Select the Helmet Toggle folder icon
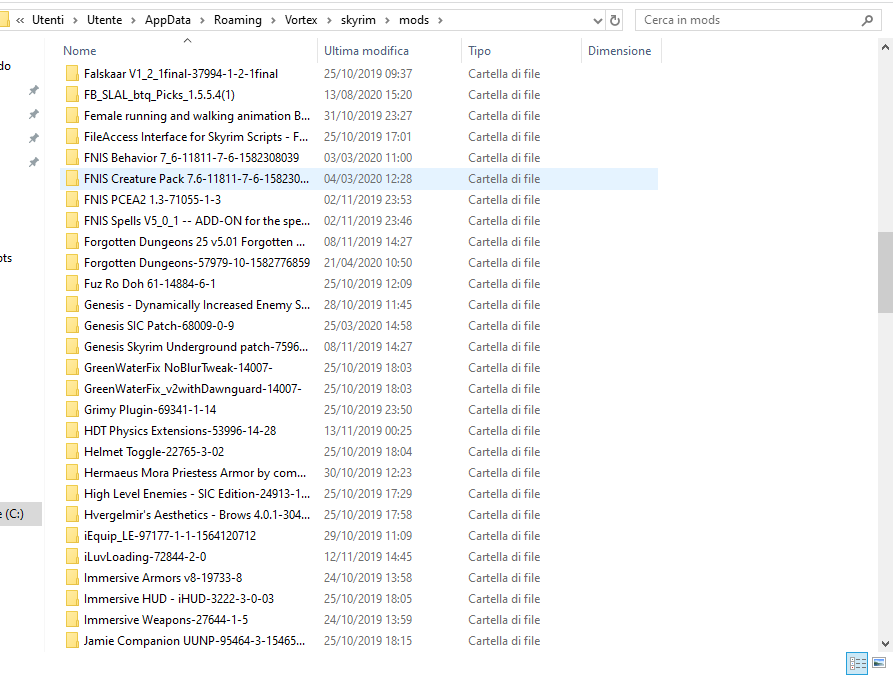 coord(72,452)
